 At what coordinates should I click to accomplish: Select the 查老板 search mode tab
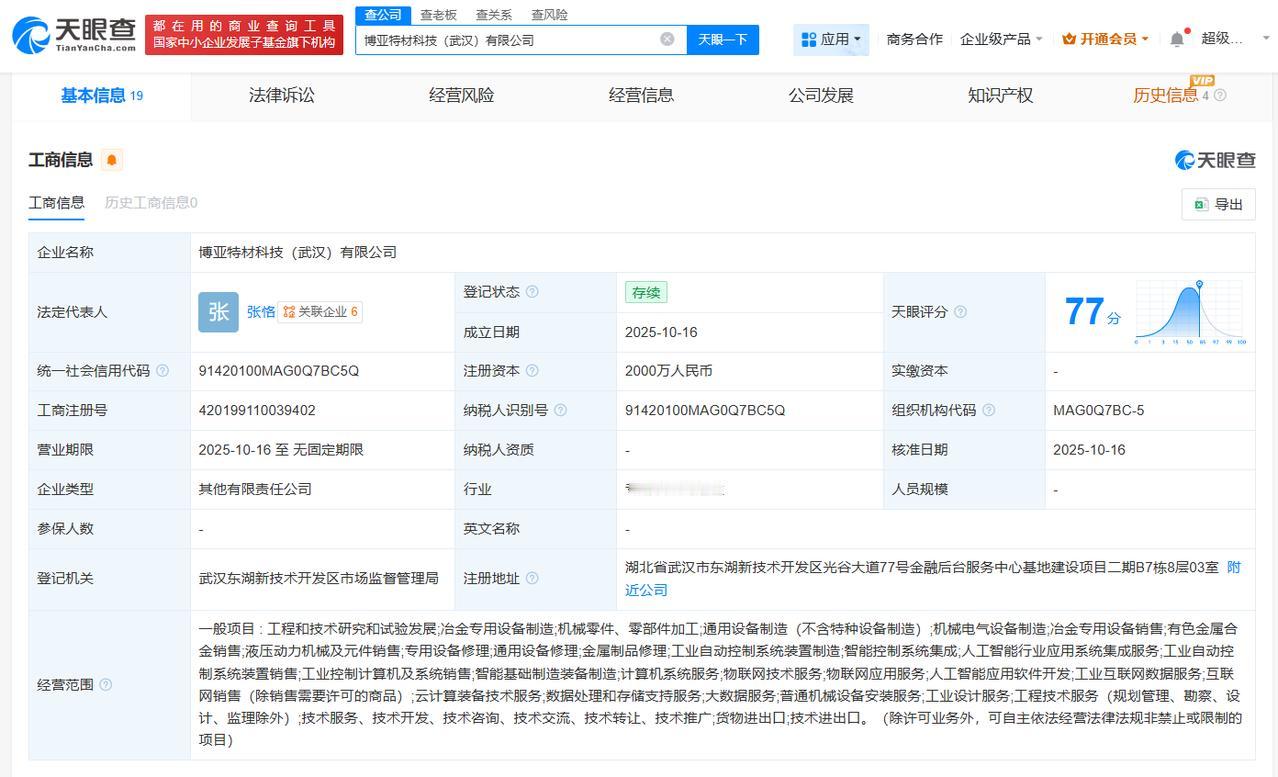438,15
